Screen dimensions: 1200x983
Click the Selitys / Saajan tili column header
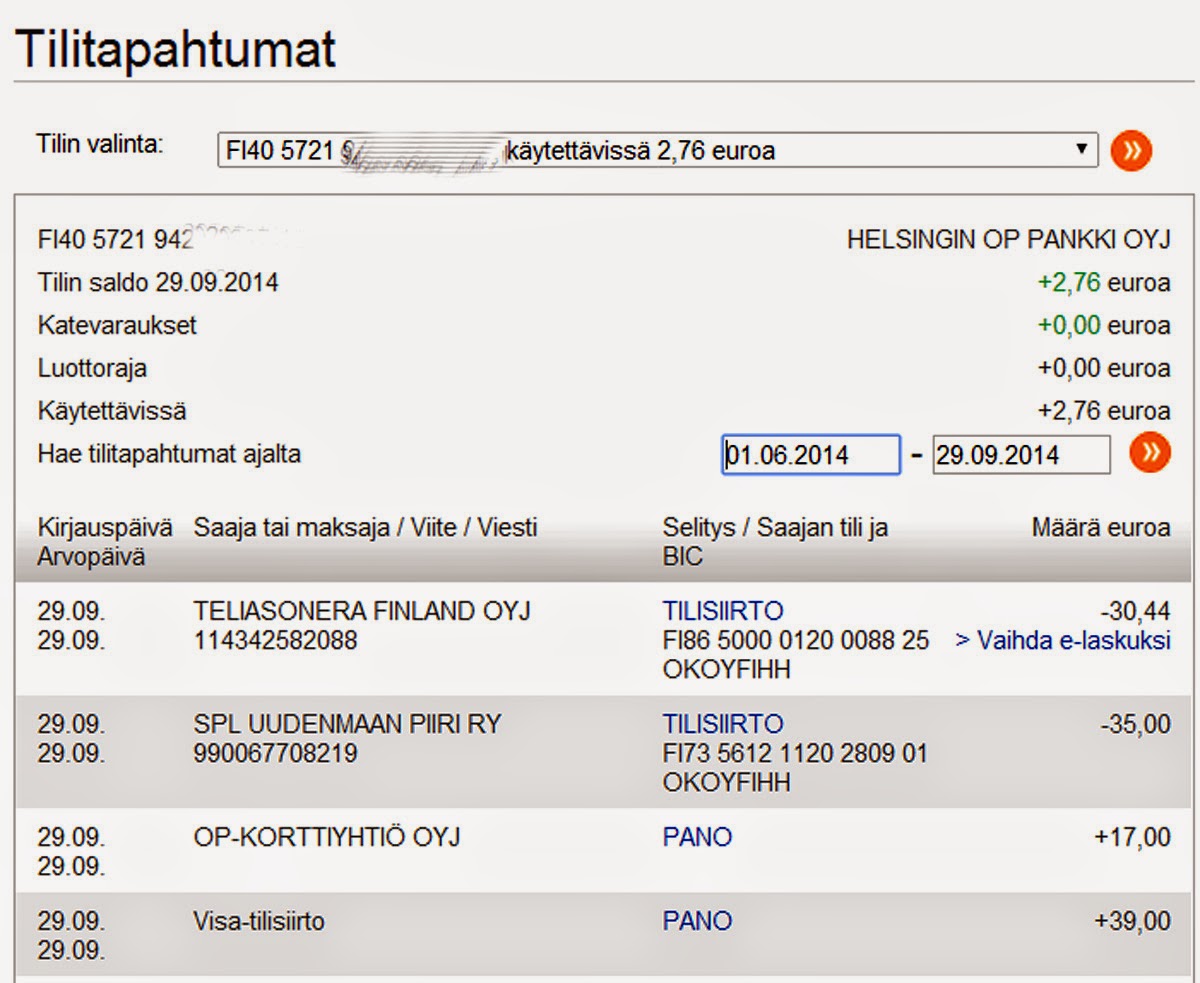point(775,540)
